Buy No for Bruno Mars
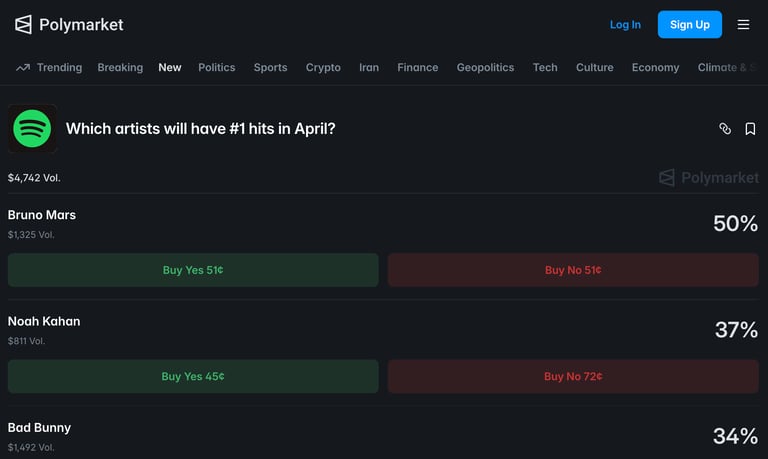Screen dimensions: 768x459 [573, 270]
